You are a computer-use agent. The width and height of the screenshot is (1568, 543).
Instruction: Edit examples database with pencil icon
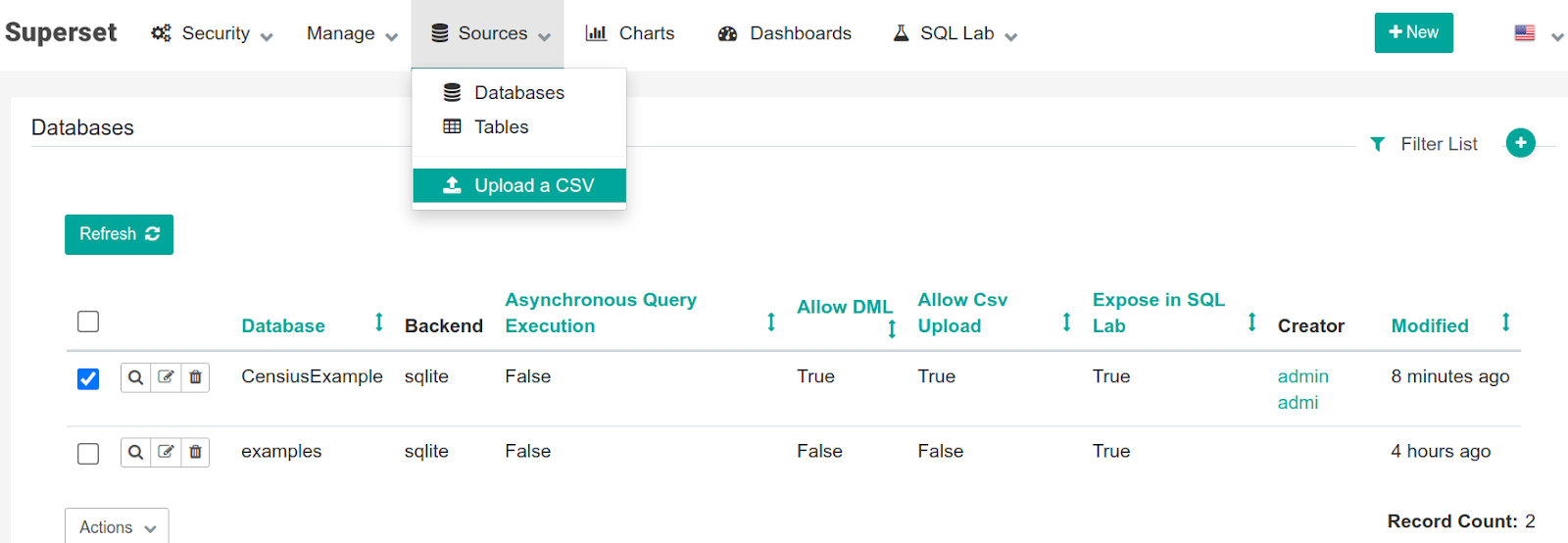coord(166,452)
